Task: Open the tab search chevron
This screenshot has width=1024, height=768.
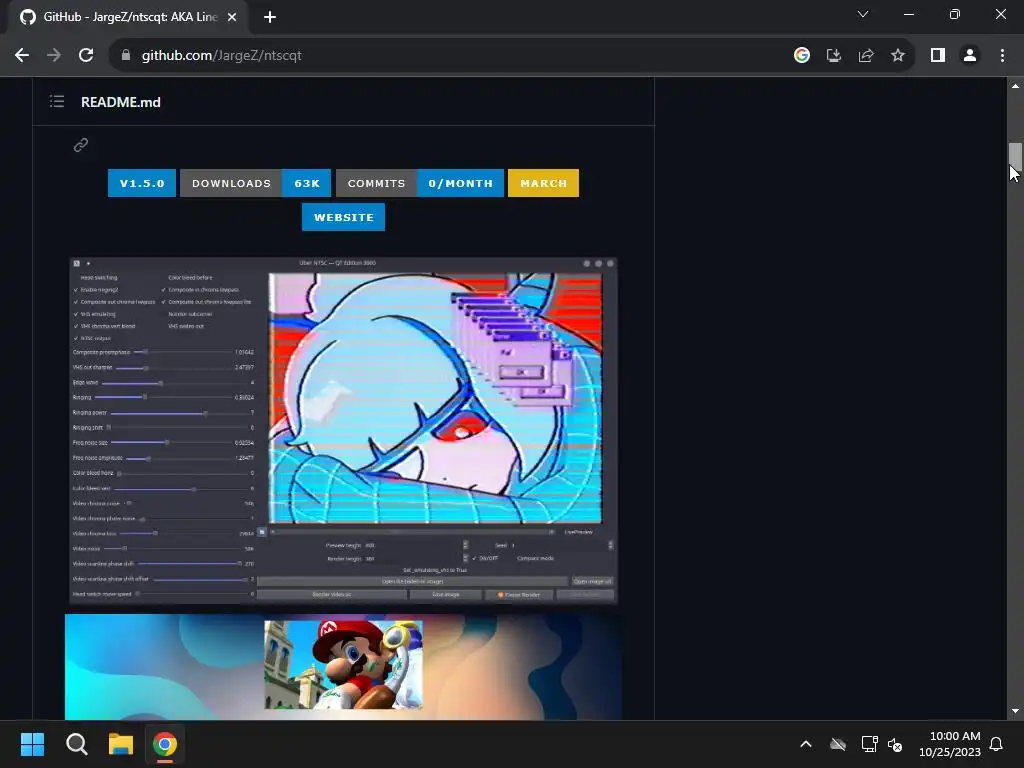Action: (863, 14)
